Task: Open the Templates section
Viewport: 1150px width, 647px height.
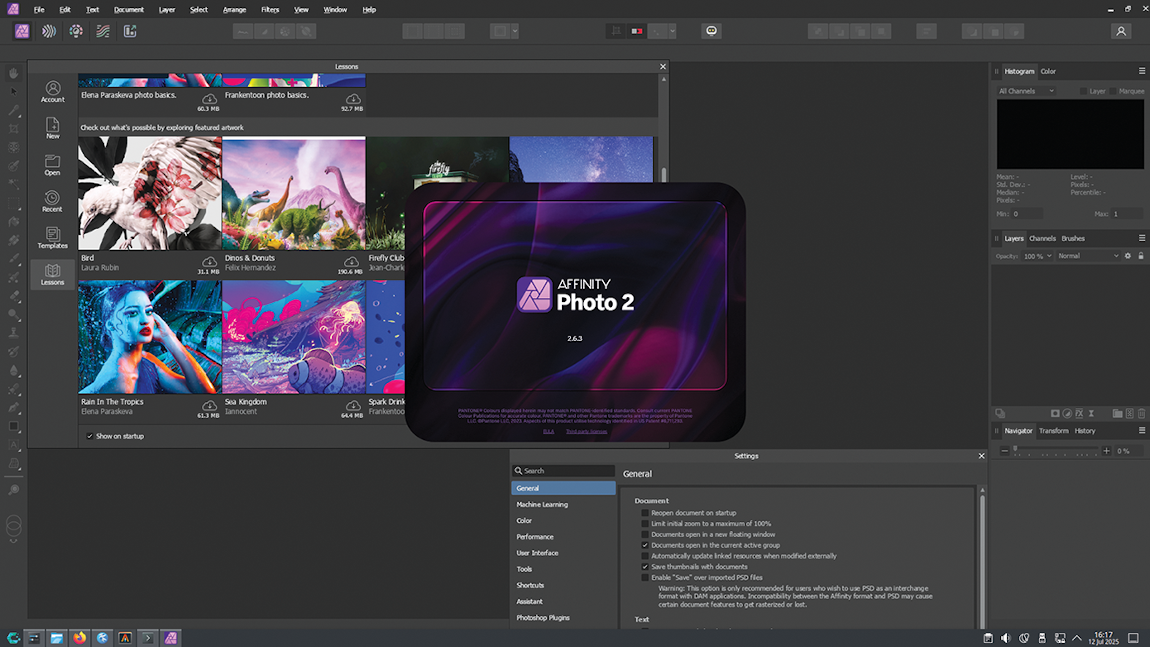Action: (52, 237)
